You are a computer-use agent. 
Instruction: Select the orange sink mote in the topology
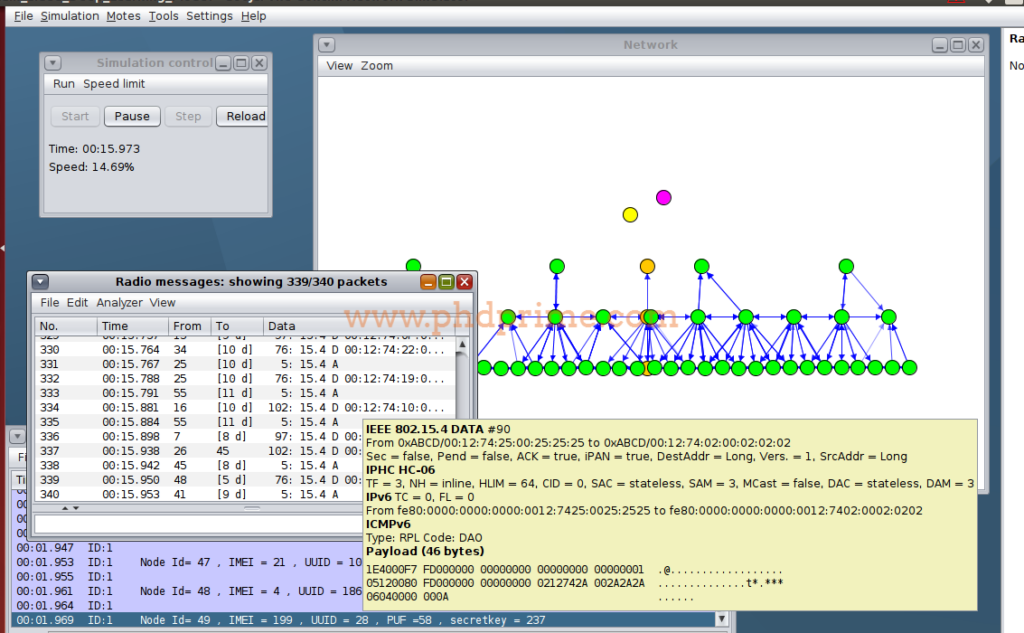tap(649, 265)
